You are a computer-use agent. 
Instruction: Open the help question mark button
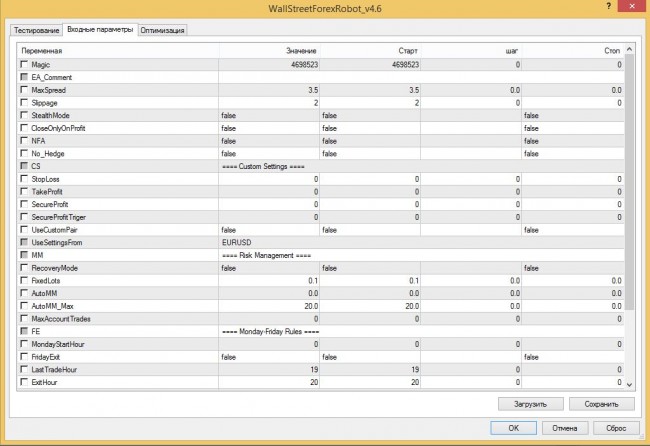[609, 6]
